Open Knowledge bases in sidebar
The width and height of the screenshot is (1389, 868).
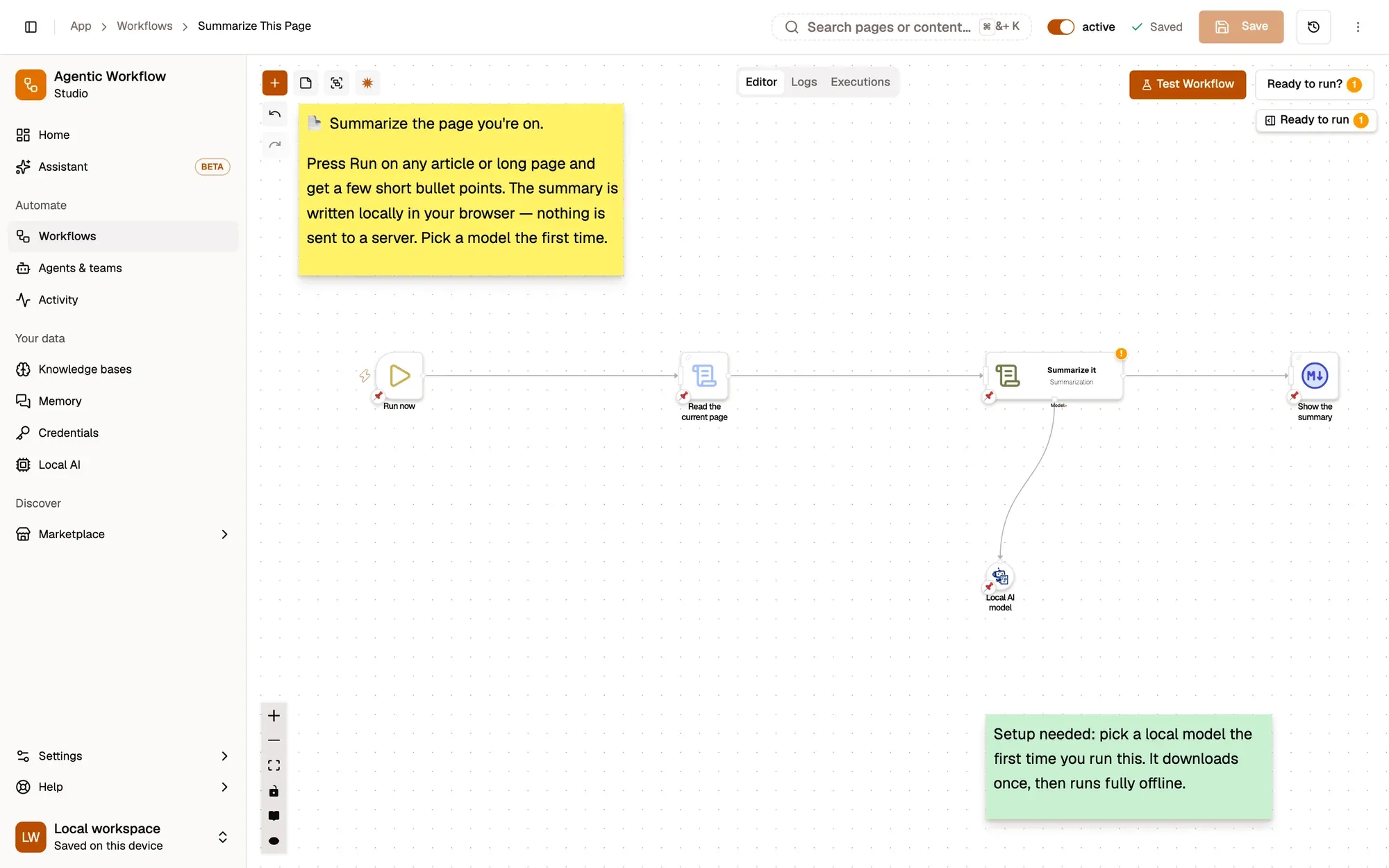tap(123, 369)
